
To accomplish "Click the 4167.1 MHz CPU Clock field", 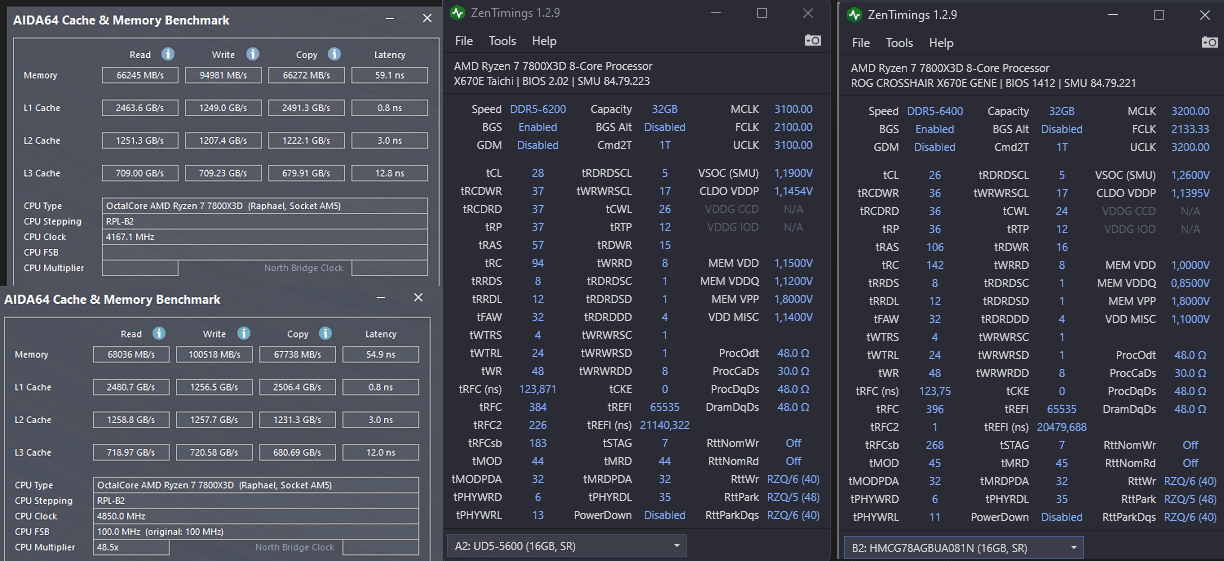I will click(x=265, y=237).
